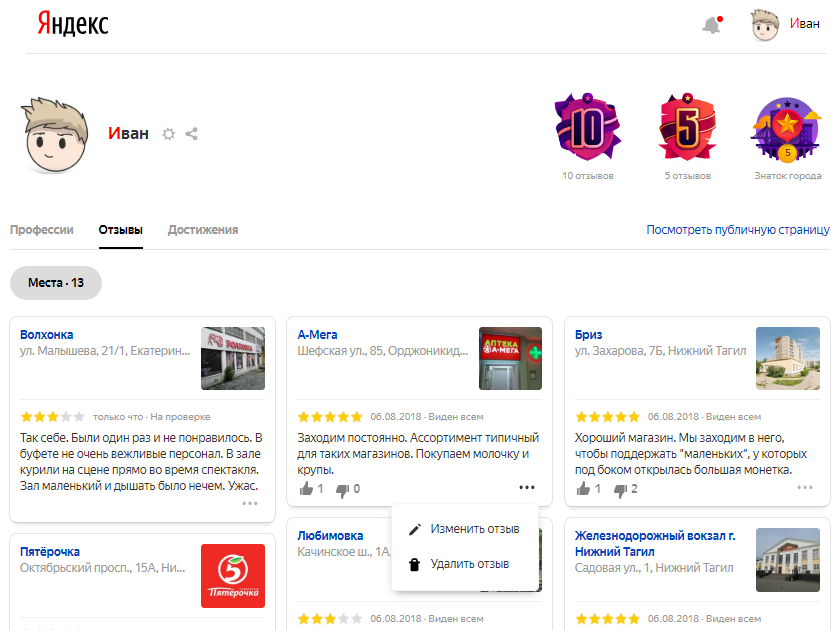Open the large profile avatar picture
This screenshot has width=840, height=630.
point(54,134)
